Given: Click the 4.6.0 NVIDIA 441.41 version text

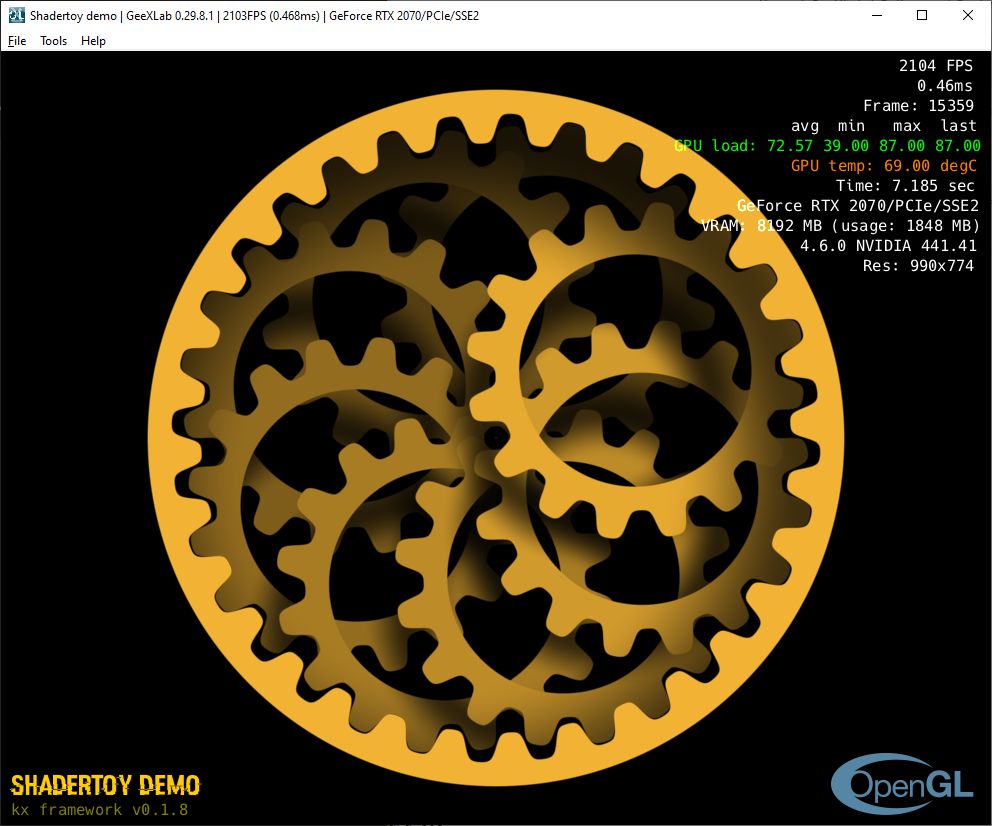Looking at the screenshot, I should point(888,245).
